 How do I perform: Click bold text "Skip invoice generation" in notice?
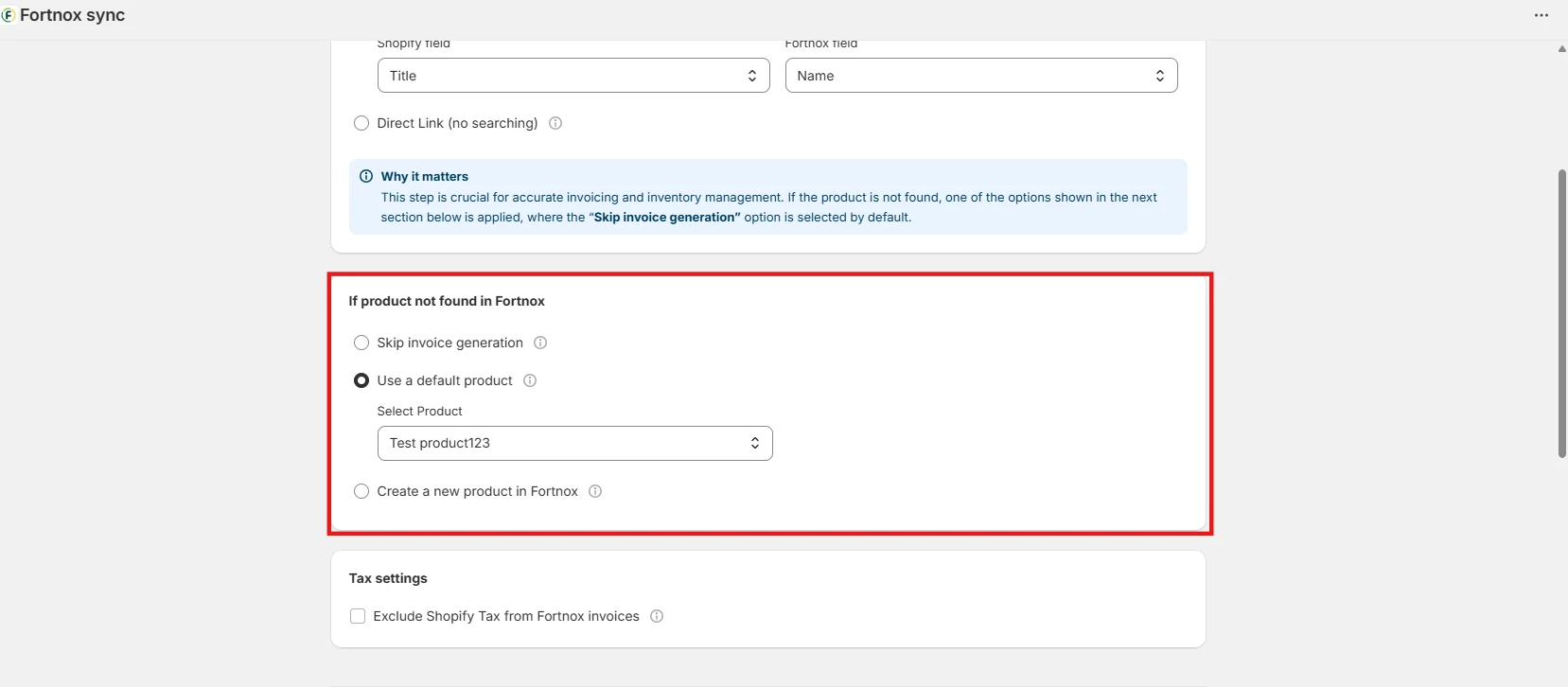(x=667, y=217)
